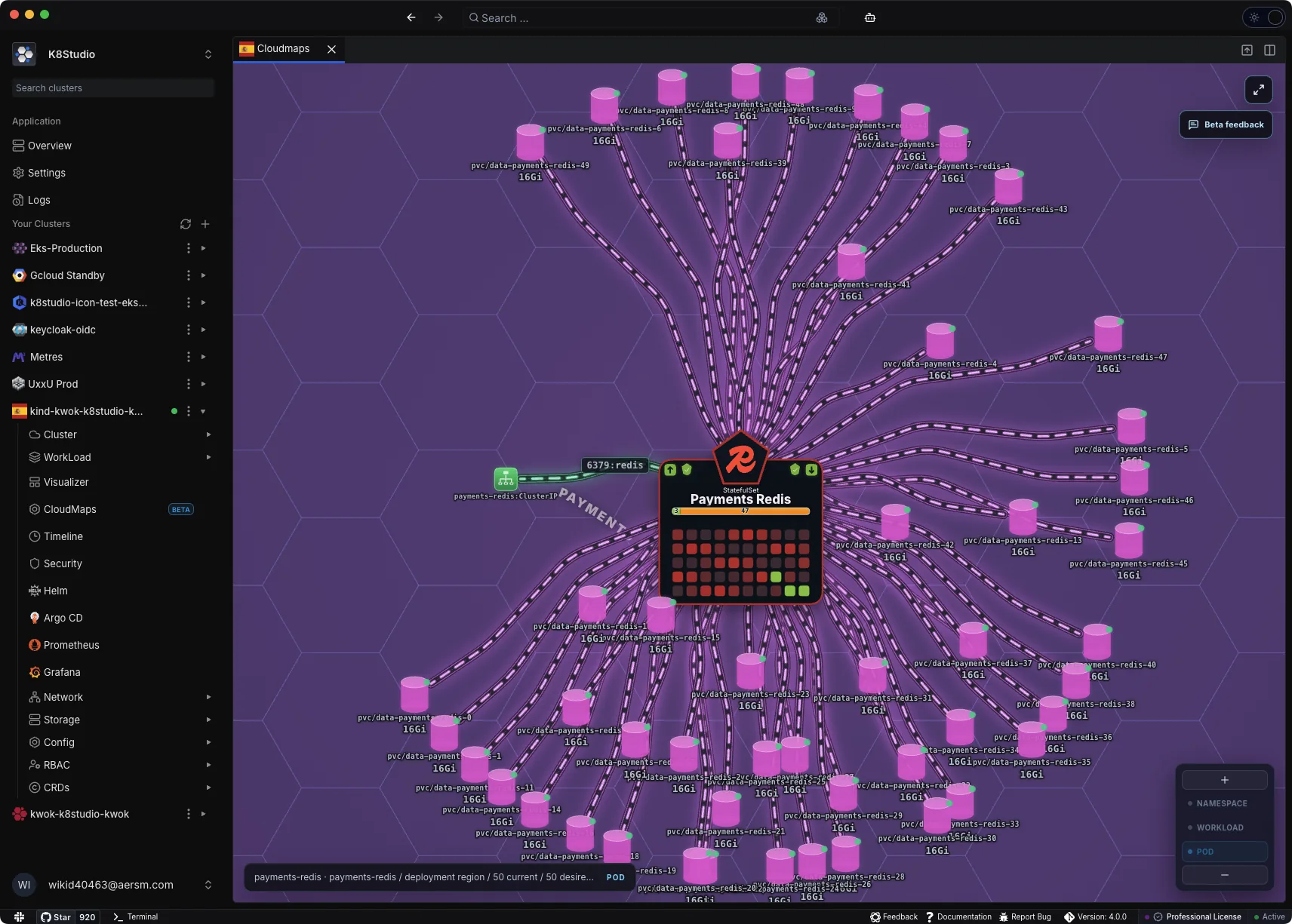Click the payments-redis ClusterIP service icon
The width and height of the screenshot is (1292, 924).
[x=506, y=478]
